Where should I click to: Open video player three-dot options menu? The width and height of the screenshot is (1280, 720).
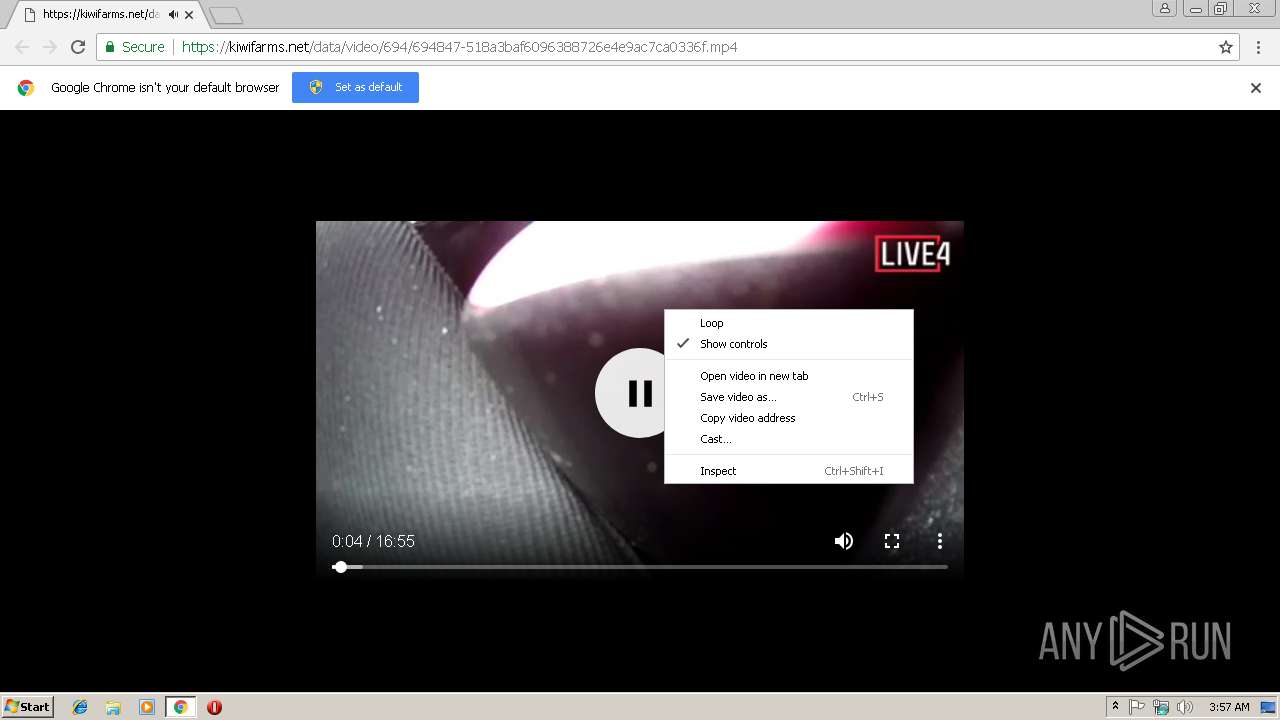[940, 541]
